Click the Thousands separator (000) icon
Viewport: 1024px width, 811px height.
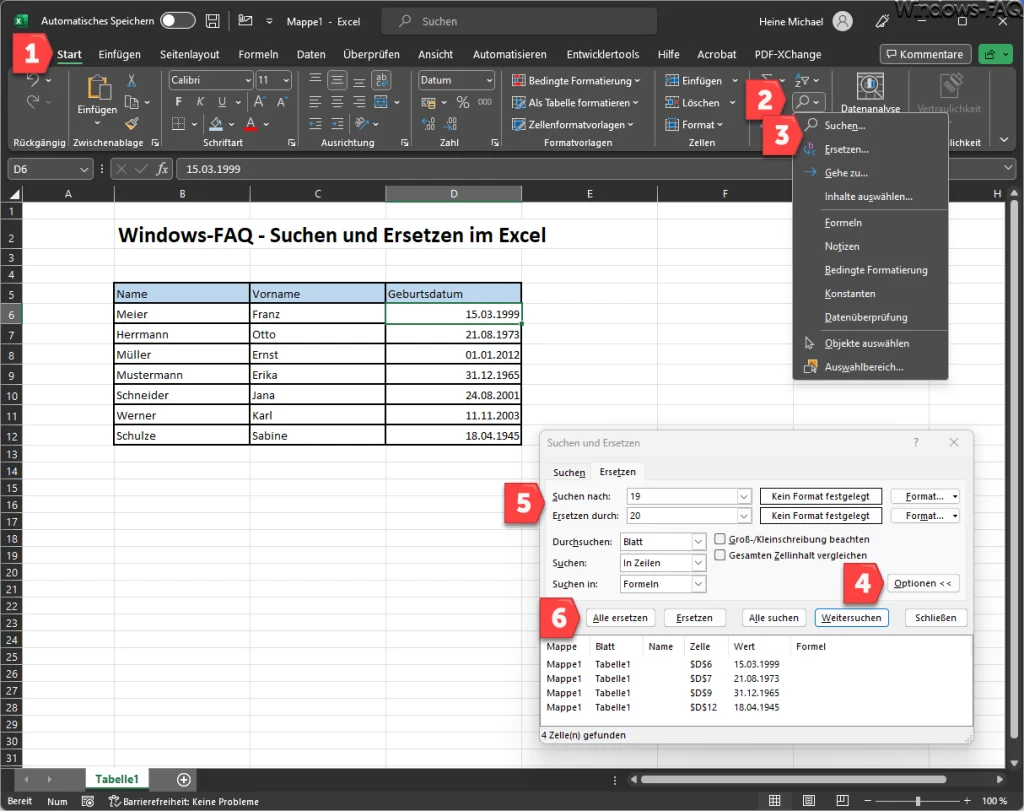[485, 102]
